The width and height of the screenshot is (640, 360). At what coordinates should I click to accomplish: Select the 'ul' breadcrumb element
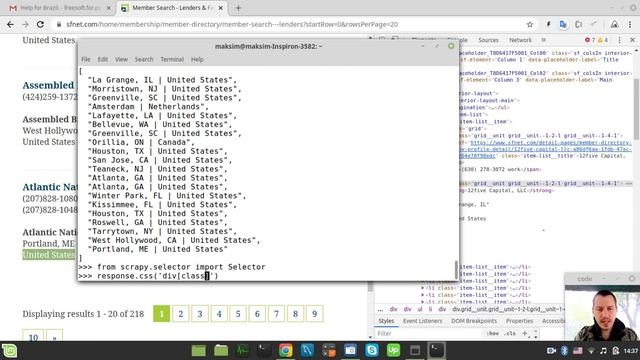420,309
